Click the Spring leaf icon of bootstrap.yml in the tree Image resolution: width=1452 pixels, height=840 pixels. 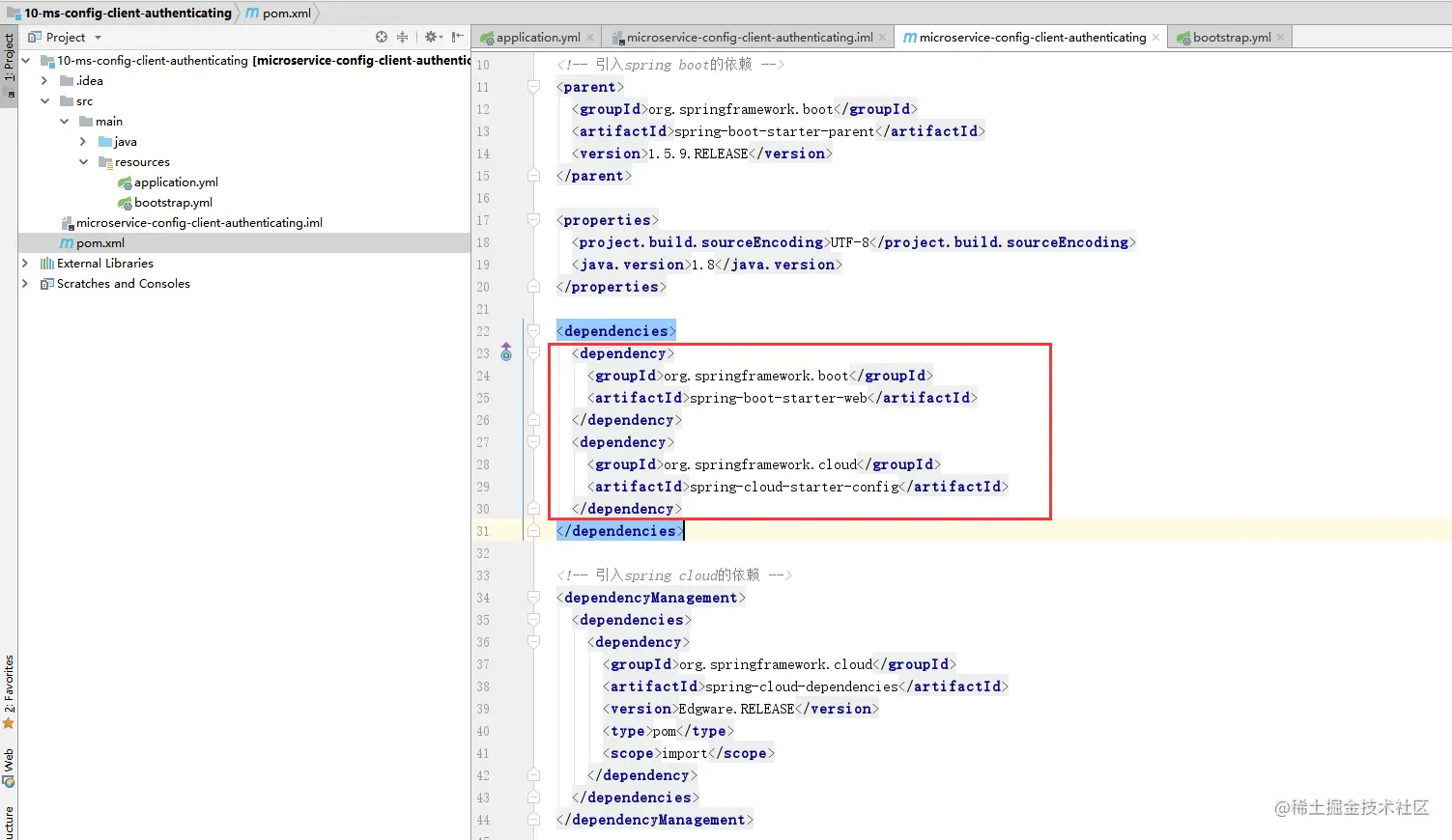coord(125,203)
